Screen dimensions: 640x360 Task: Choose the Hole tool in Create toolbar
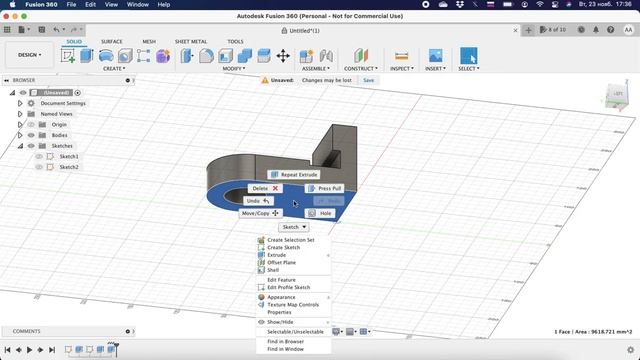pyautogui.click(x=125, y=56)
